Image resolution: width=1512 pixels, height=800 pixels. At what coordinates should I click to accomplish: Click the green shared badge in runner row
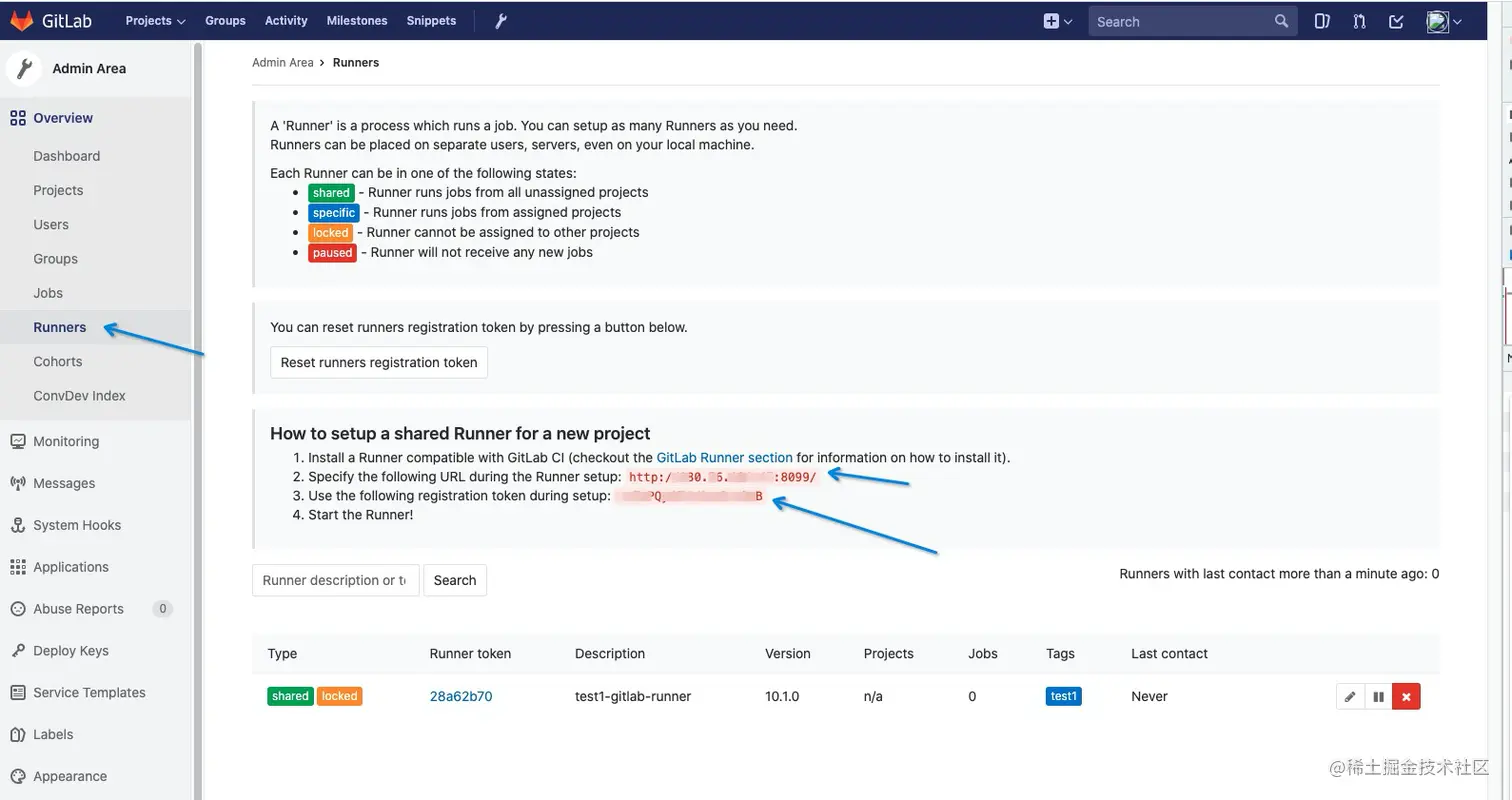(x=290, y=697)
